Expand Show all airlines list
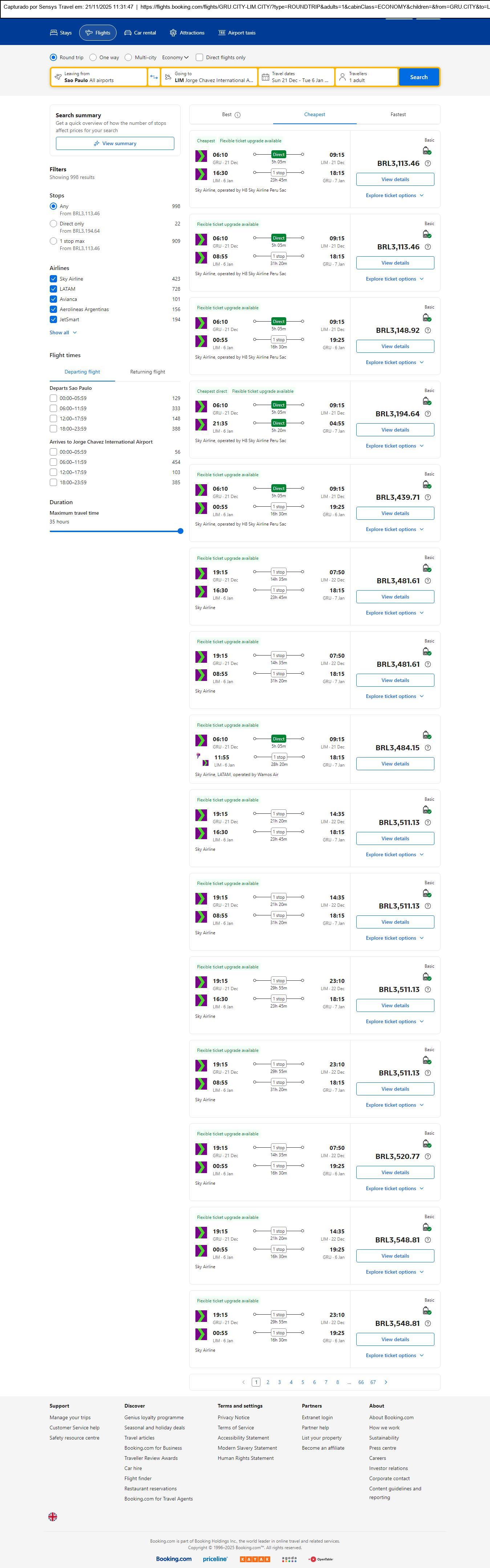The image size is (490, 1568). click(63, 333)
